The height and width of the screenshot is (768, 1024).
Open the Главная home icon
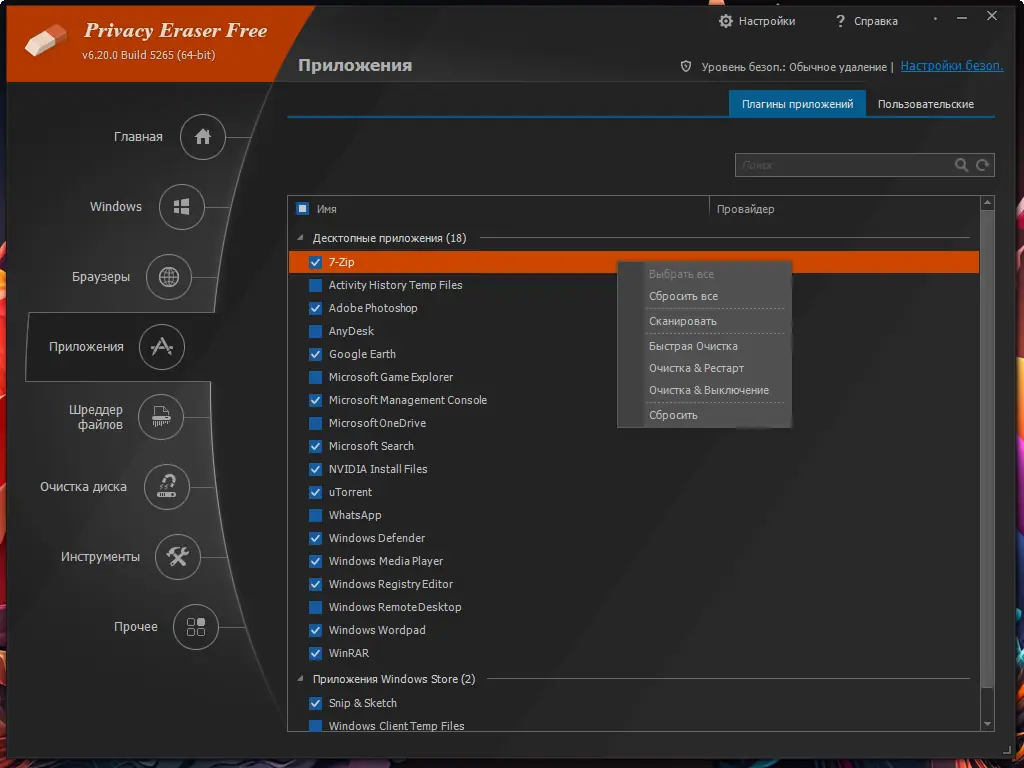coord(202,136)
